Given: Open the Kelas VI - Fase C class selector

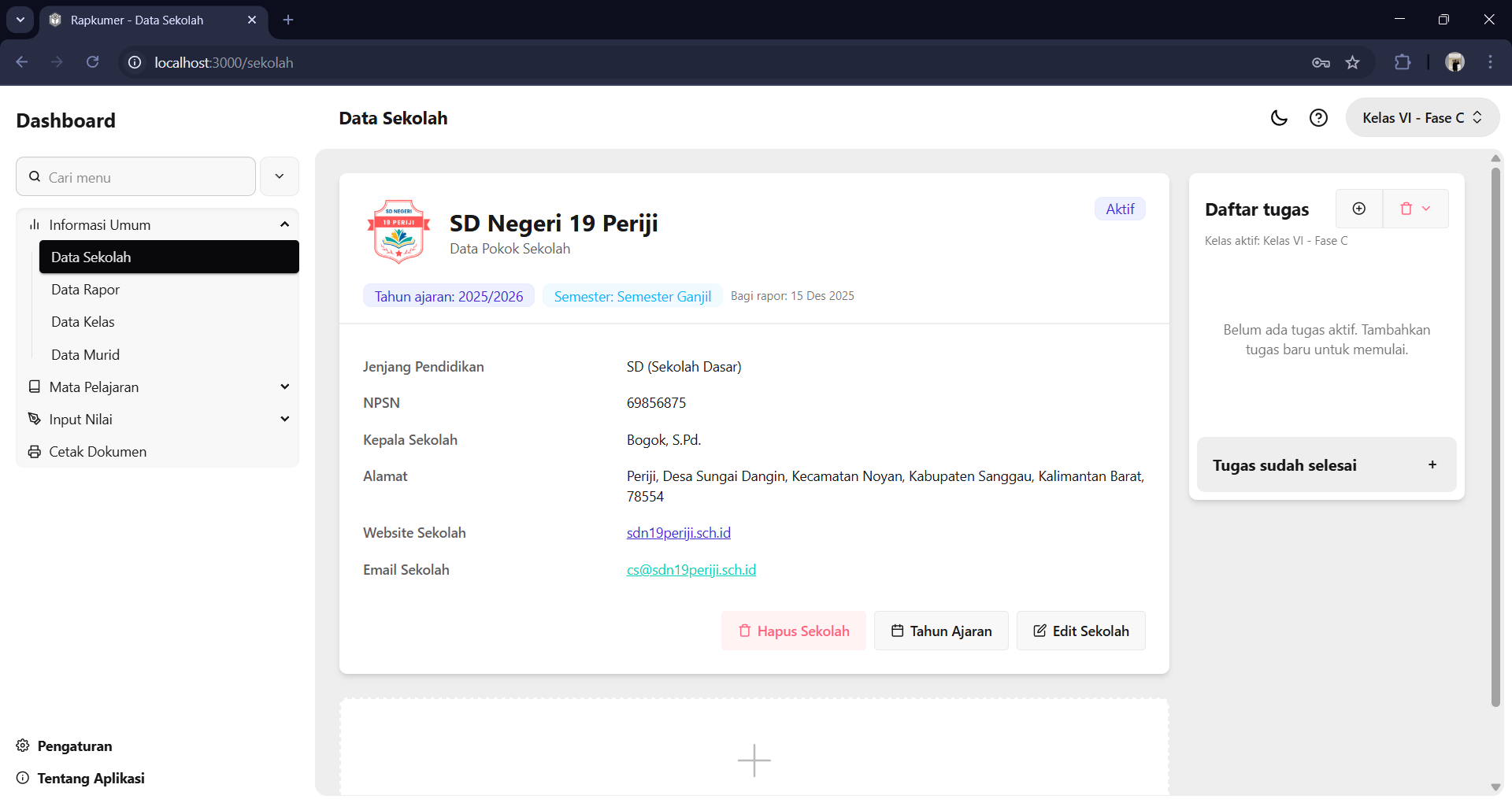Looking at the screenshot, I should [1421, 118].
